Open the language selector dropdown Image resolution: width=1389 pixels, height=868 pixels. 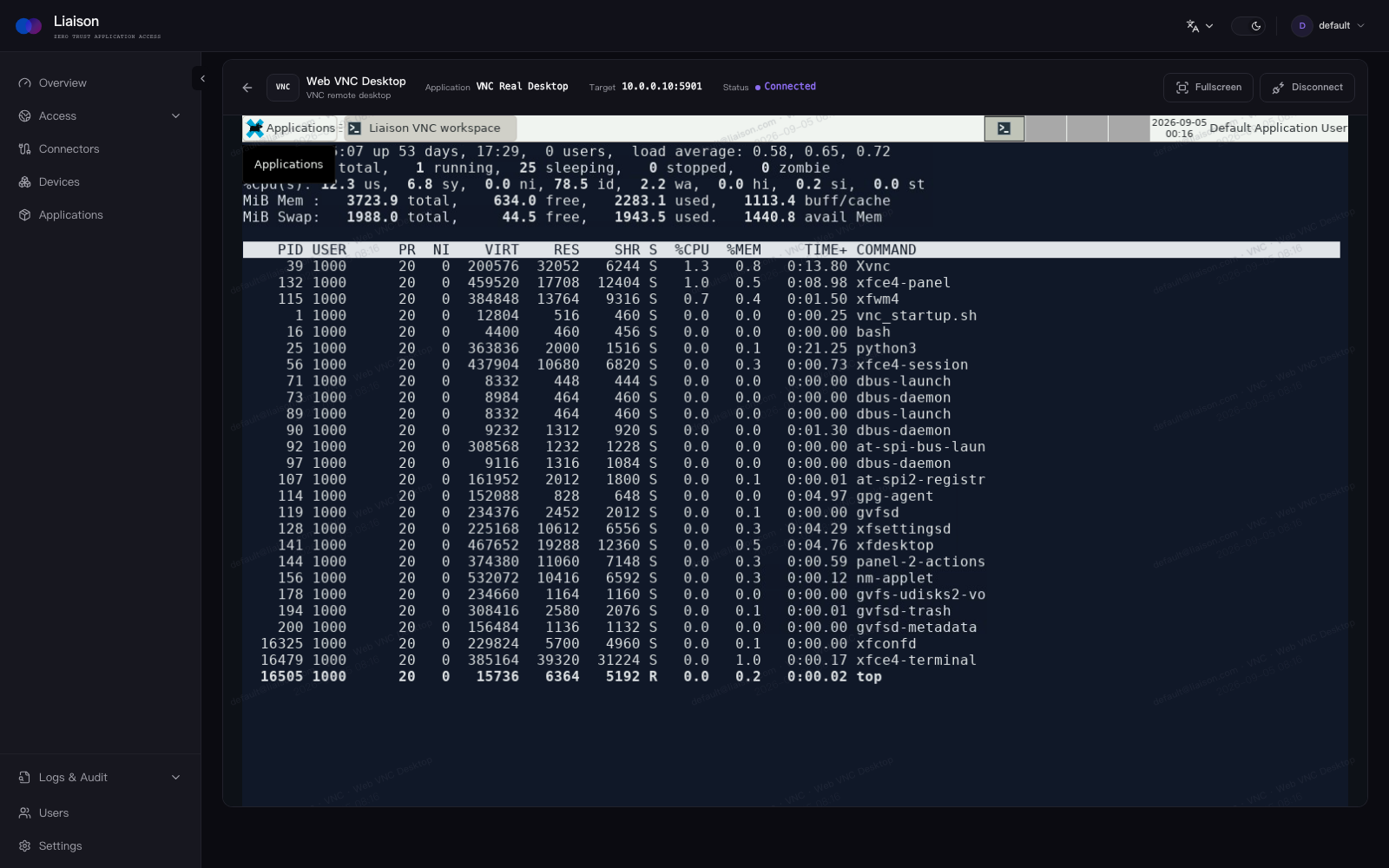point(1200,26)
